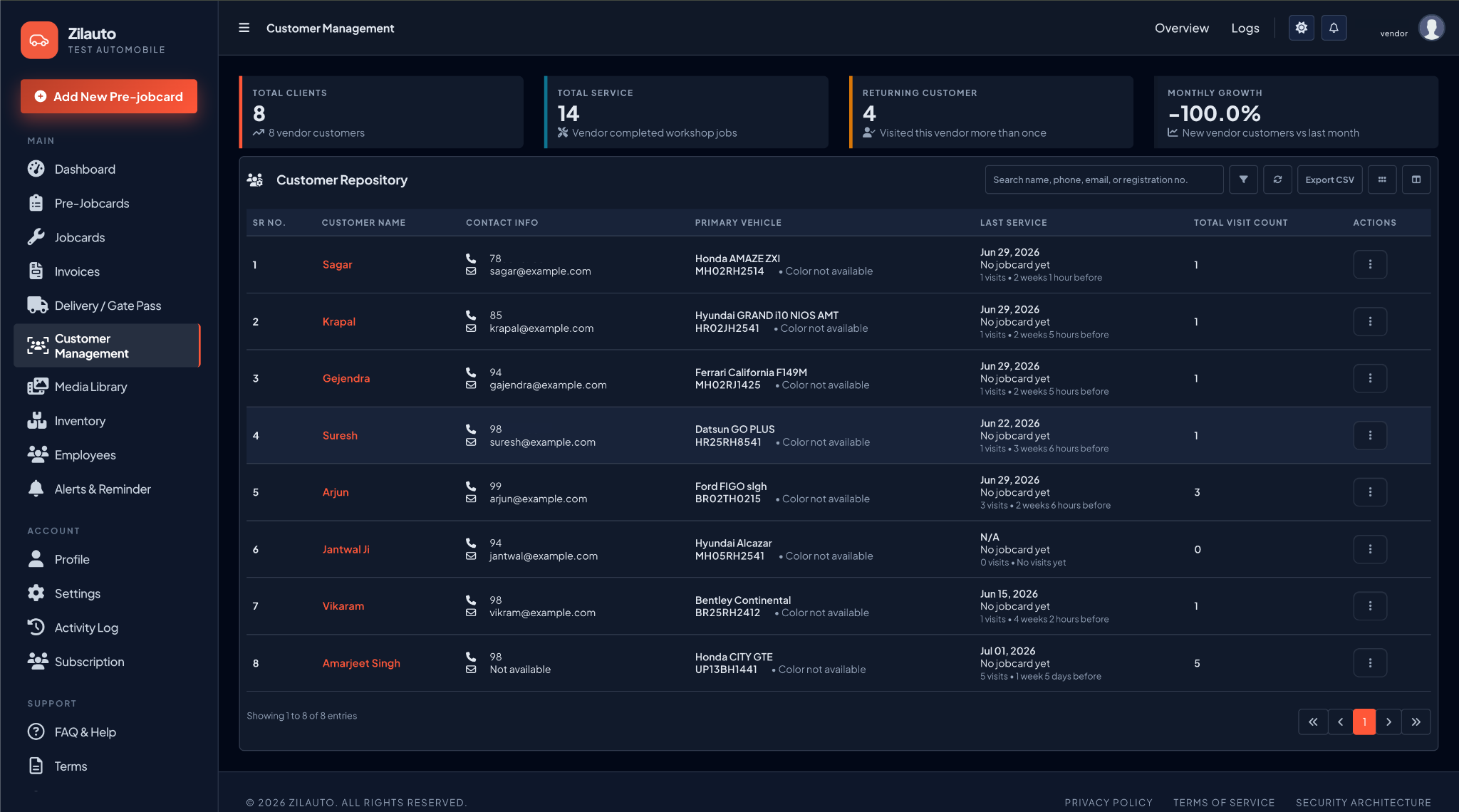Click the Media Library sidebar icon
The height and width of the screenshot is (812, 1459).
[x=37, y=386]
